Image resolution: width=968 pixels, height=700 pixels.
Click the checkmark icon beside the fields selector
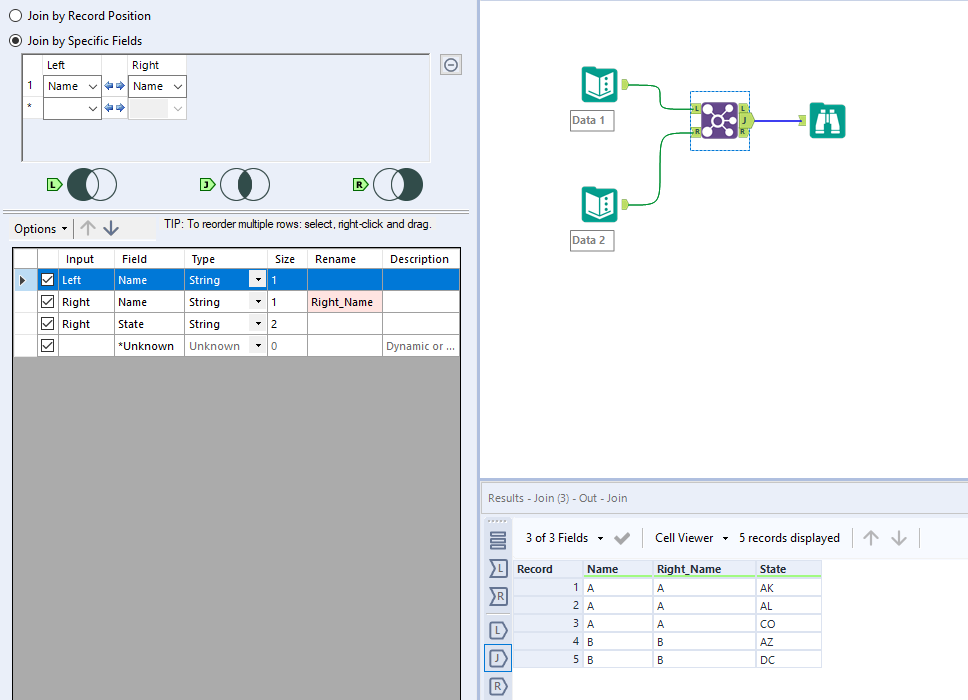point(622,537)
